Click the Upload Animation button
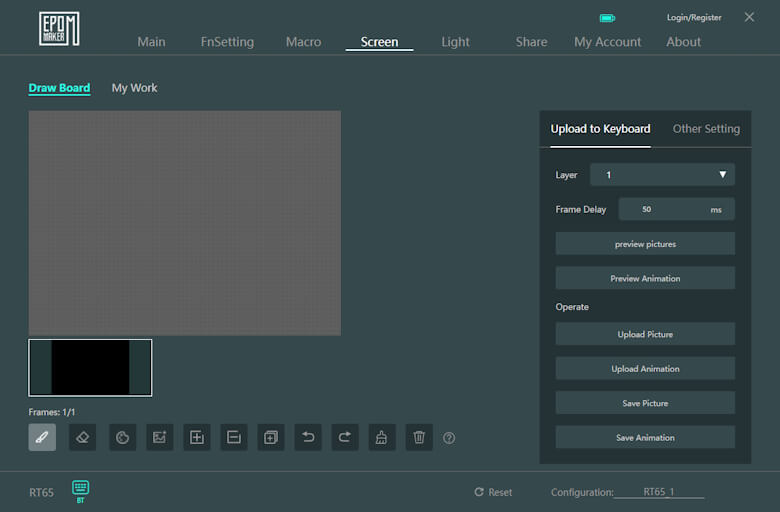This screenshot has width=780, height=512. click(x=645, y=369)
